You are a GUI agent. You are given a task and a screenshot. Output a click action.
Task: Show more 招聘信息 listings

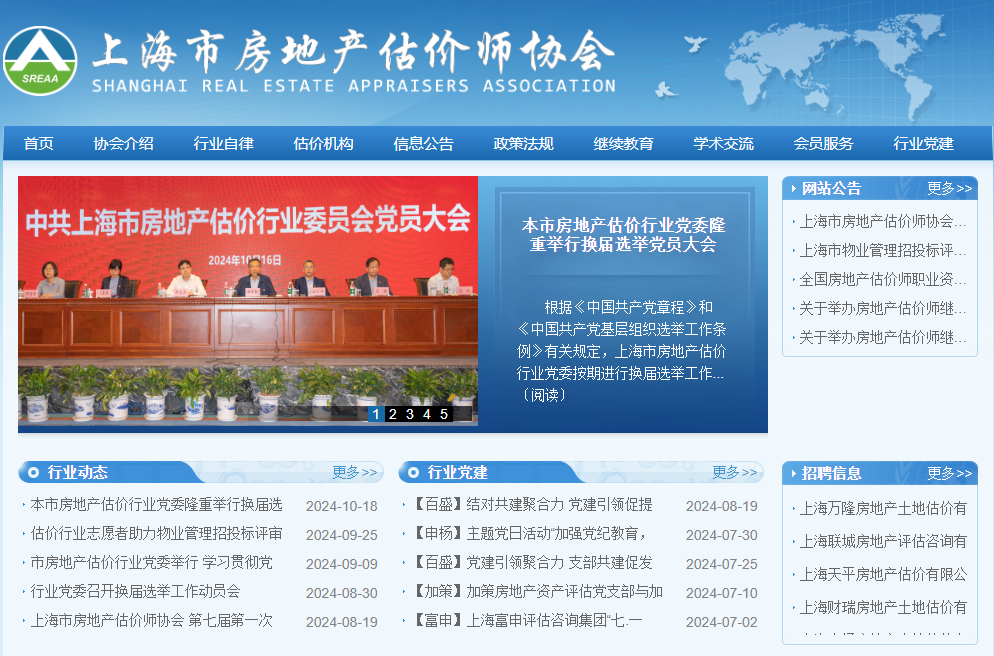[x=949, y=473]
